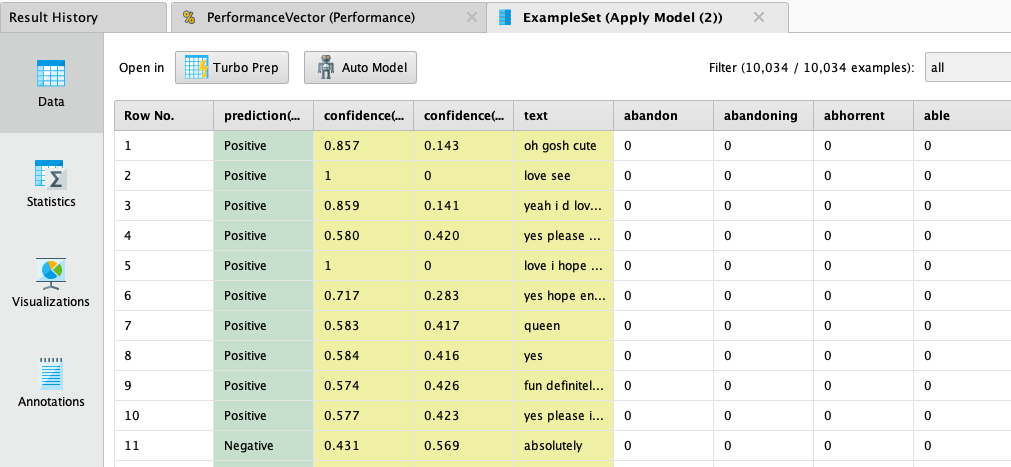Click the row number 10 cell
The image size is (1011, 467).
coord(164,415)
